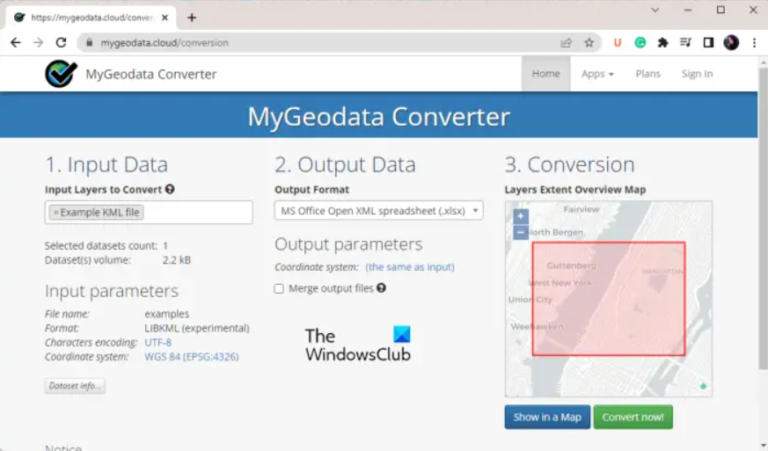
Task: Click inside the Input Layers field
Action: pos(196,213)
